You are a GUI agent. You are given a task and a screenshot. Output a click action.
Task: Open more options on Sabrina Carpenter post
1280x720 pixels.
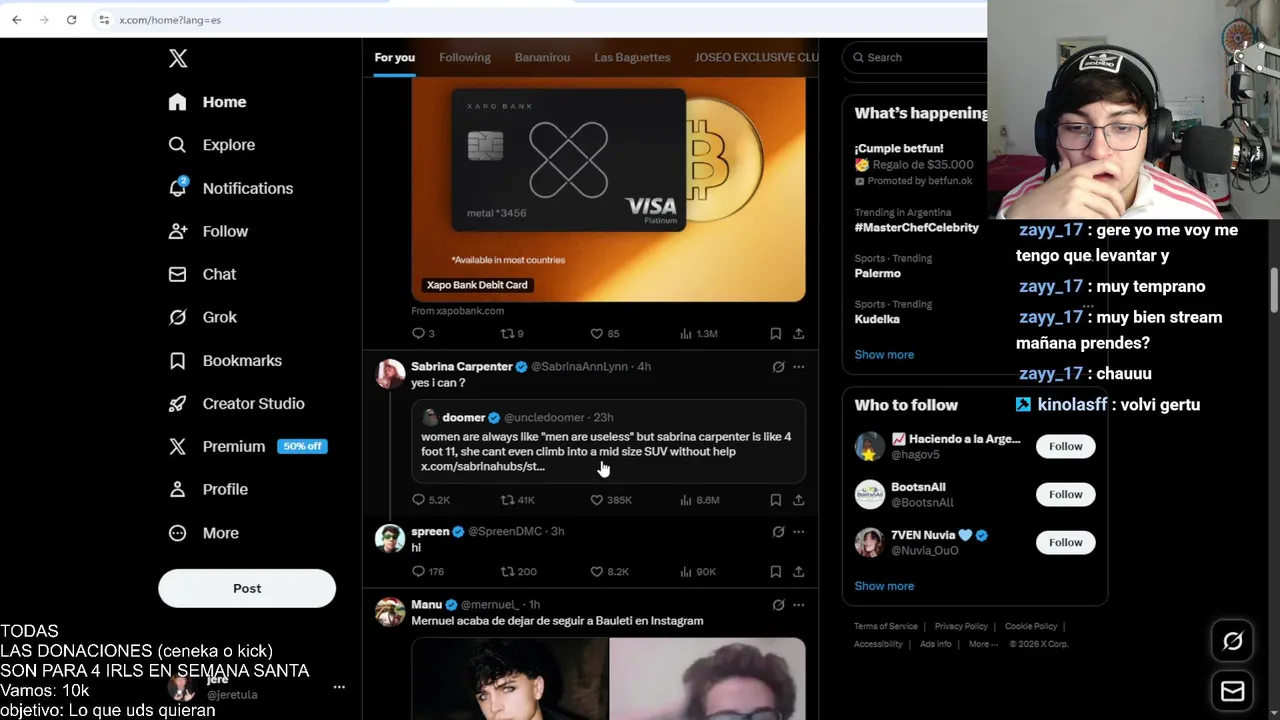point(798,367)
